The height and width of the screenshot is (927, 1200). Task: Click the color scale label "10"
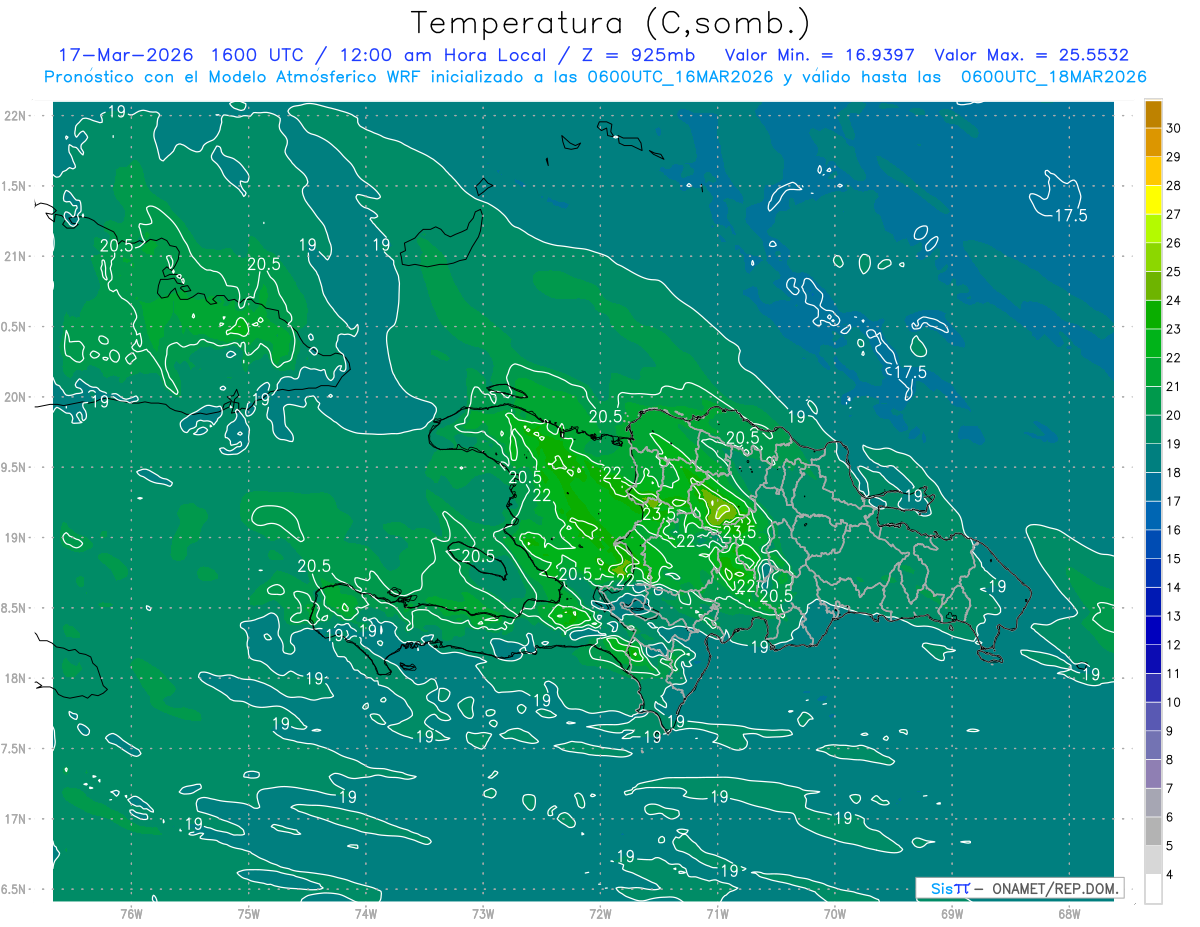pyautogui.click(x=1173, y=703)
